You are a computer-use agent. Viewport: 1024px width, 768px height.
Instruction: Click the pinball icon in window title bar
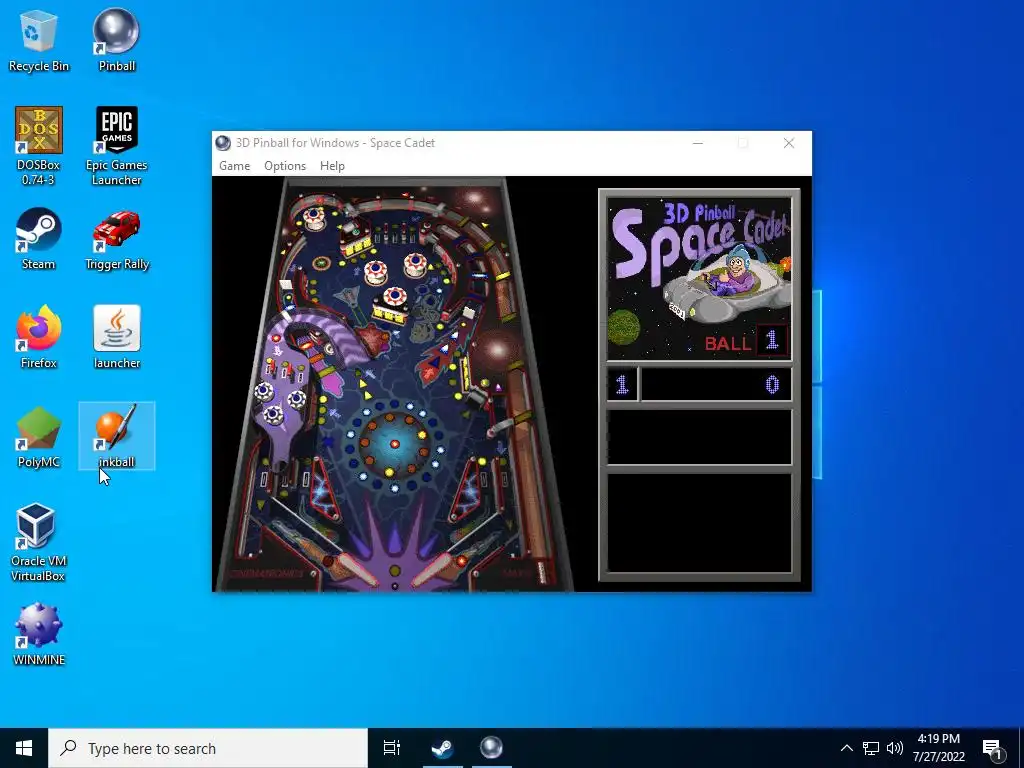click(x=223, y=143)
